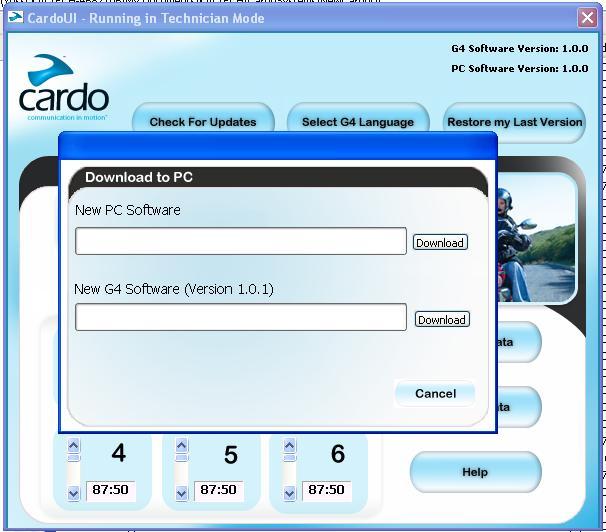Click the New PC Software label

128,210
